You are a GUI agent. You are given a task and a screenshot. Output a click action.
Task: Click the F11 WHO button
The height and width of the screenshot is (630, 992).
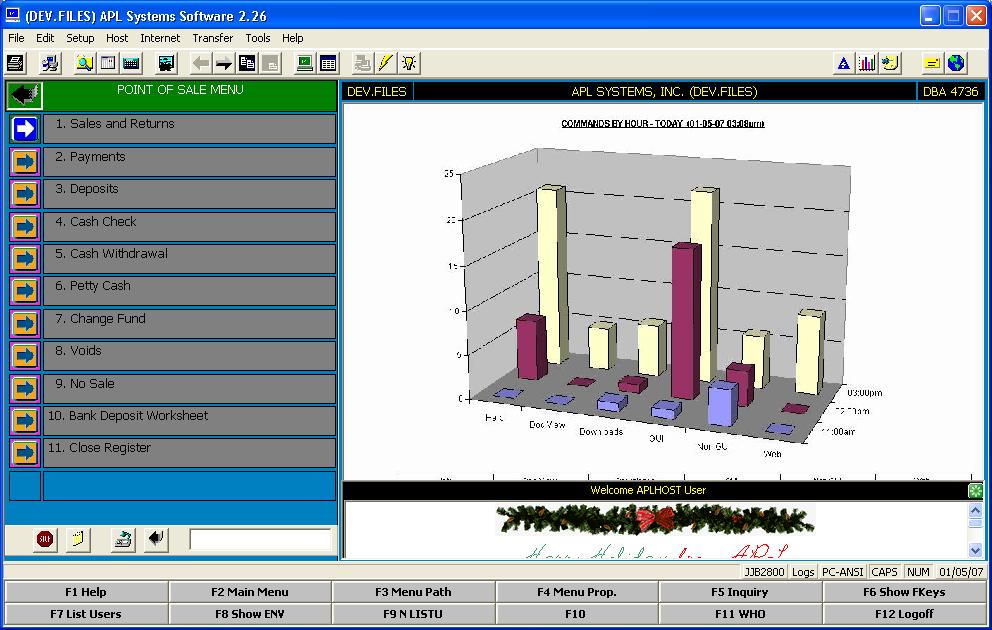coord(740,614)
